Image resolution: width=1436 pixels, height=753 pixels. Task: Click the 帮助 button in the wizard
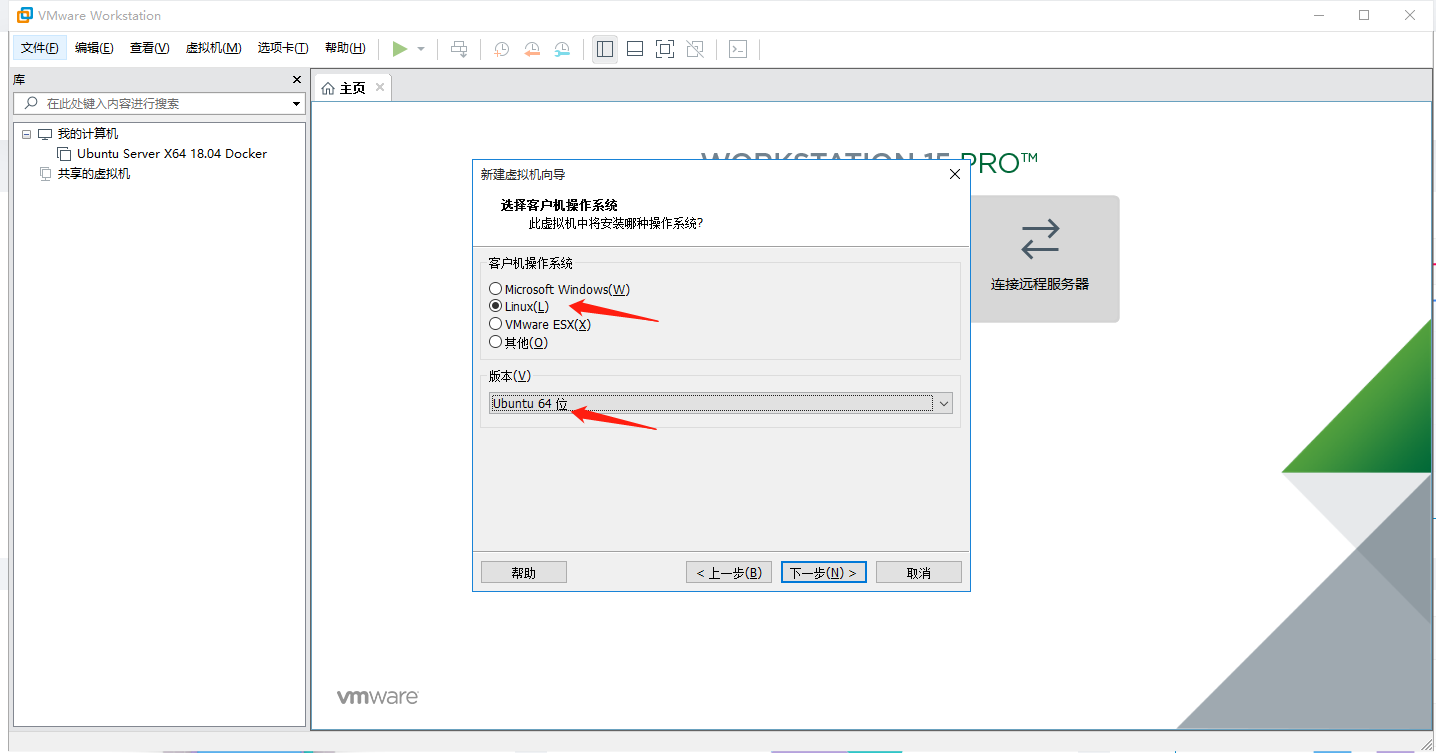tap(524, 572)
